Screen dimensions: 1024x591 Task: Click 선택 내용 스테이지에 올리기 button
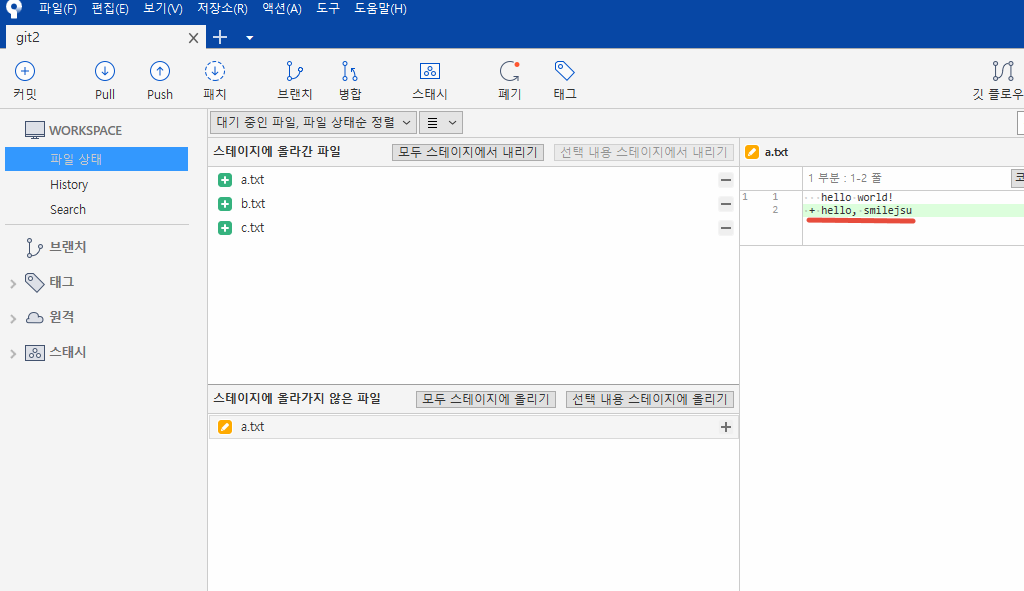coord(650,399)
